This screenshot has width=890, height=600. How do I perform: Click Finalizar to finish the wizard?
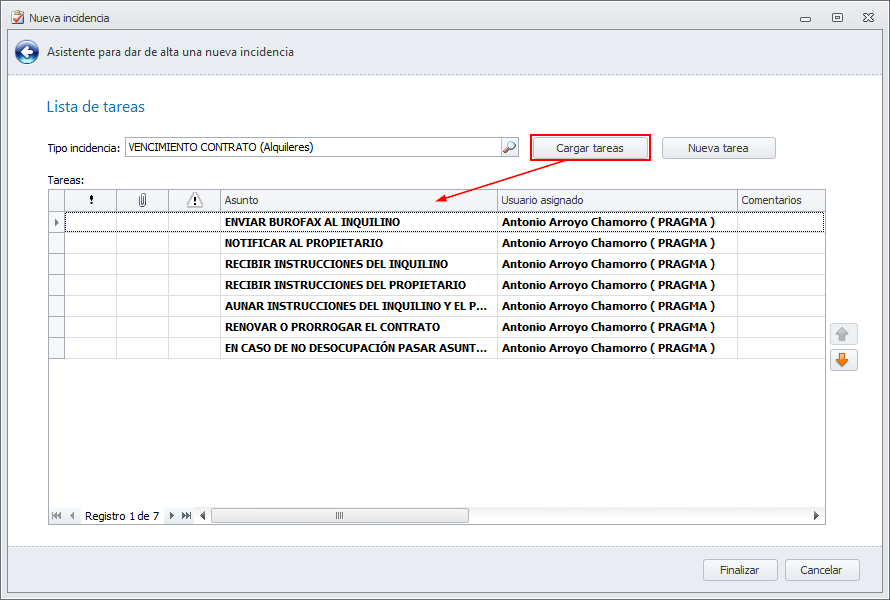point(740,570)
